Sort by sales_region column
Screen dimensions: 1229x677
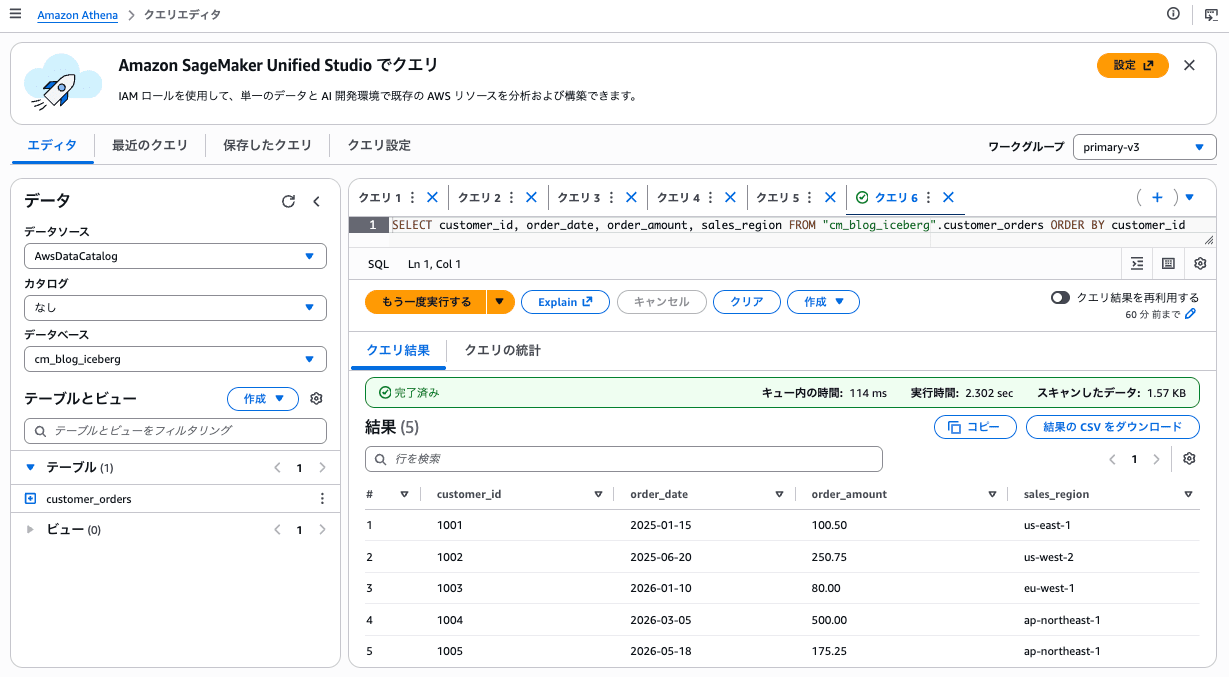click(1188, 494)
